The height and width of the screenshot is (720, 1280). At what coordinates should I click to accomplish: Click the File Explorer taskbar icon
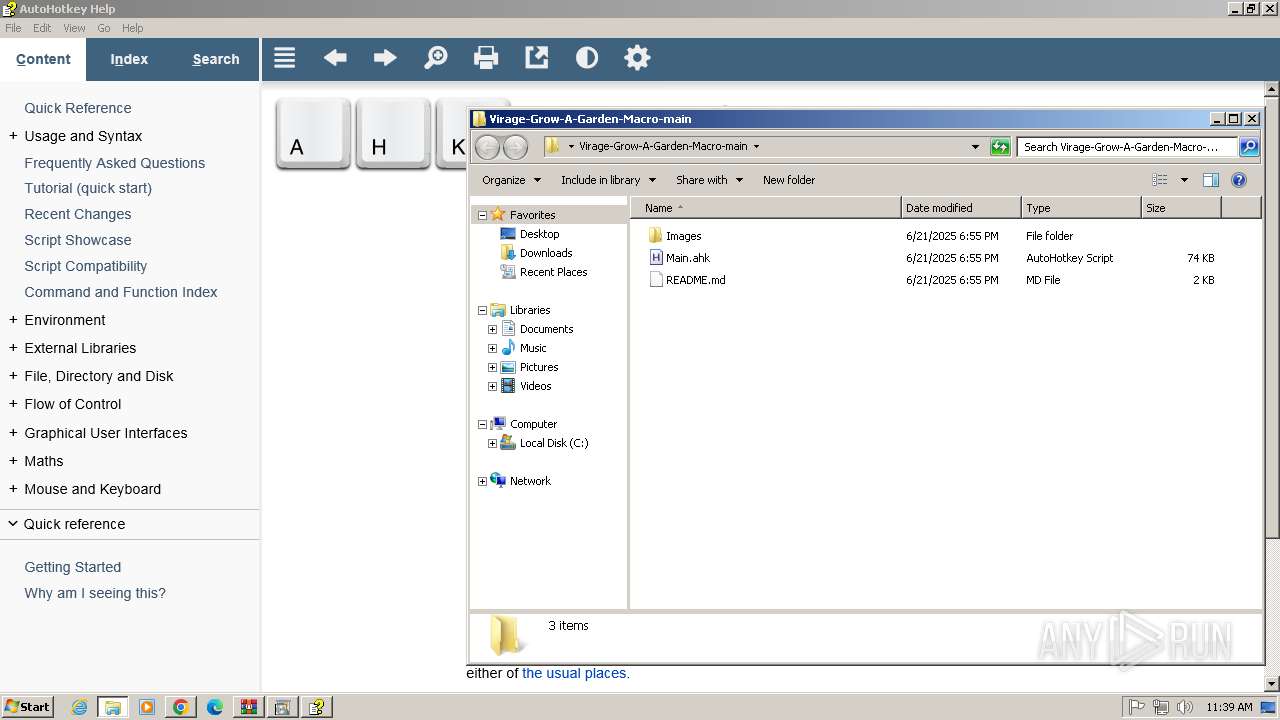point(113,707)
